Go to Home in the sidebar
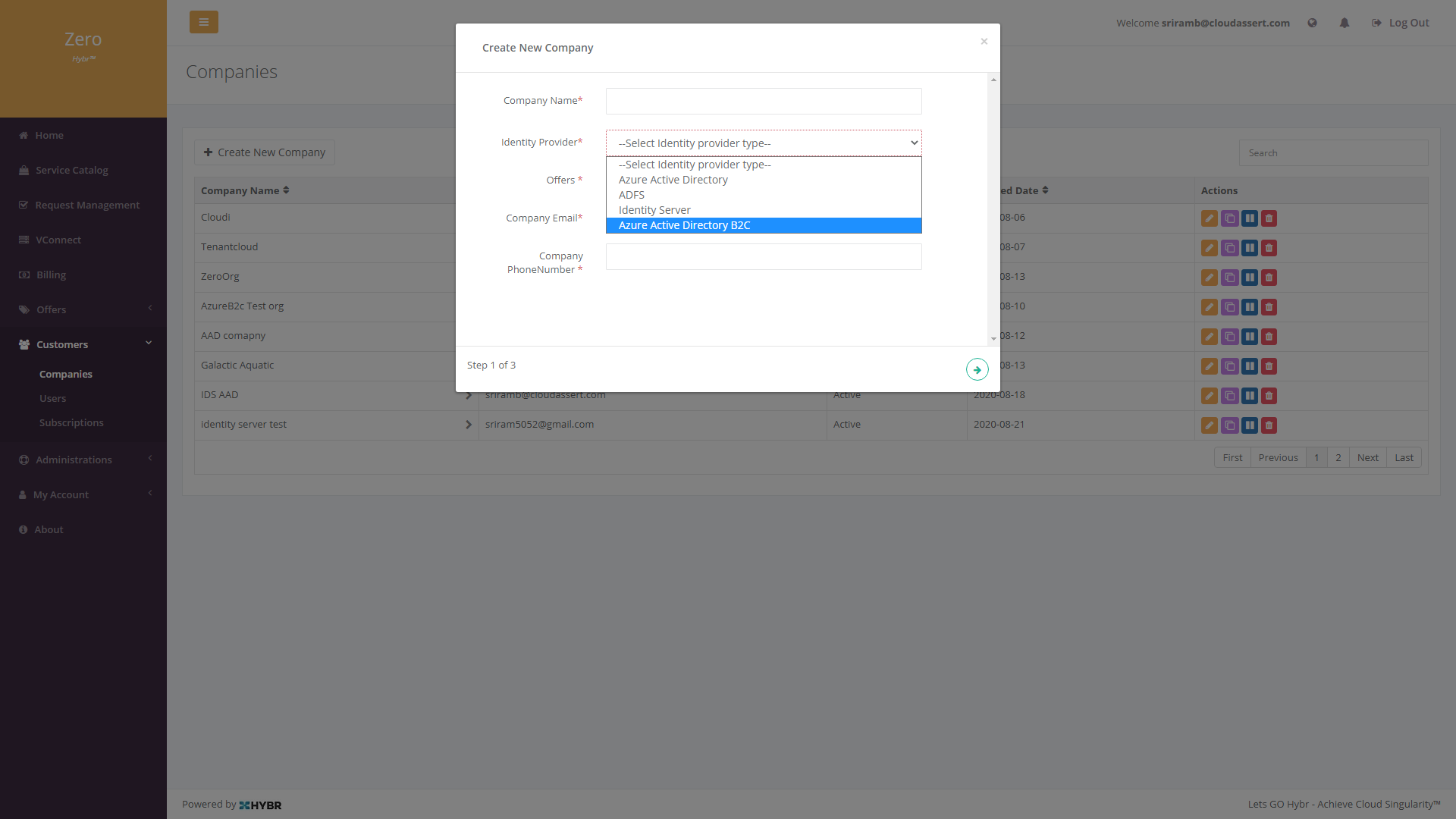Image resolution: width=1456 pixels, height=819 pixels. tap(83, 135)
